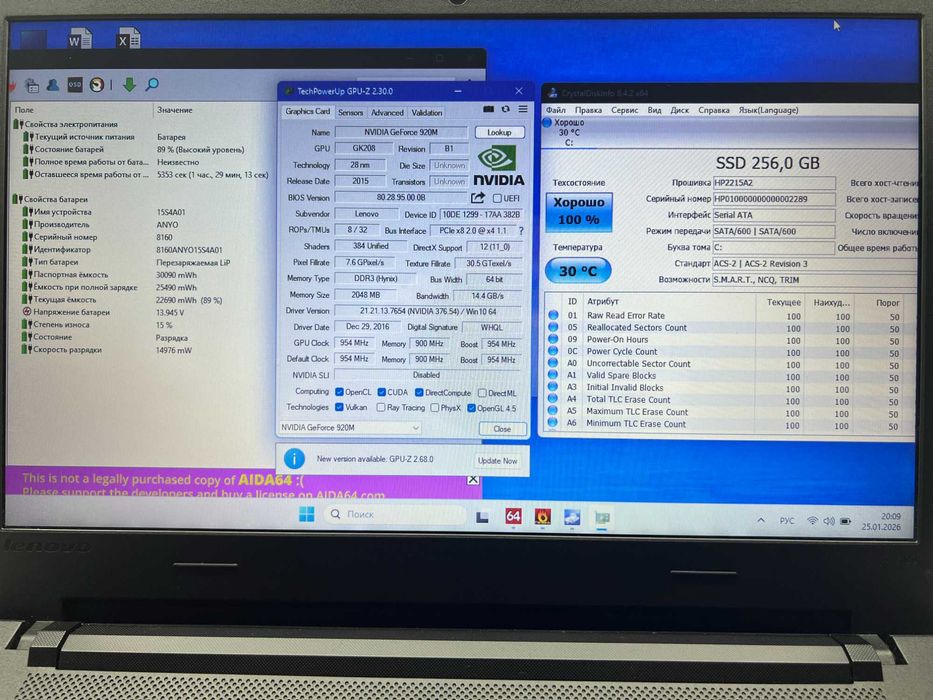The height and width of the screenshot is (700, 933).
Task: Click the Хорошо 100 % health status button
Action: (579, 211)
